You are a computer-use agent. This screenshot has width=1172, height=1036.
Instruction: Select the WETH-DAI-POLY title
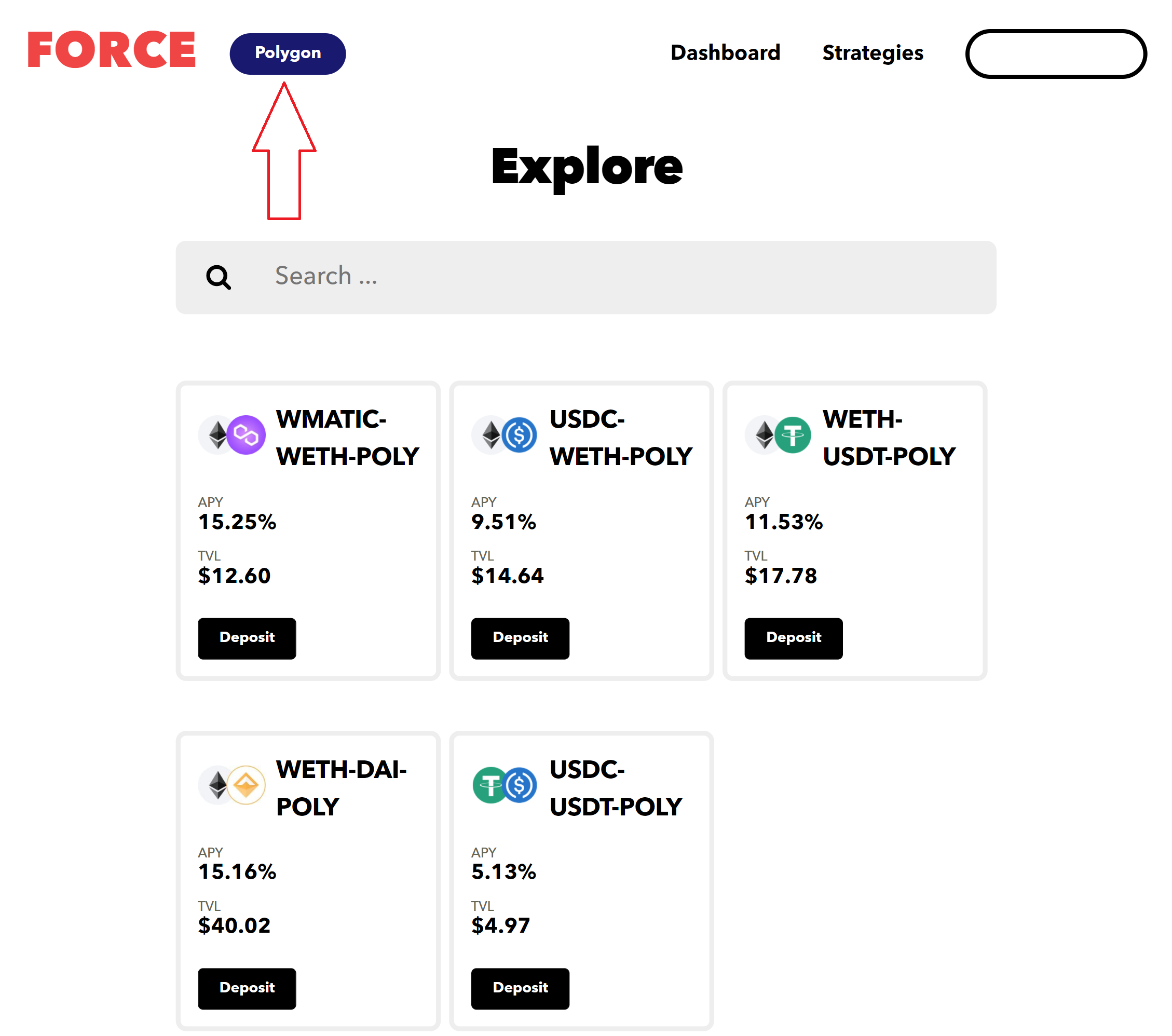341,788
